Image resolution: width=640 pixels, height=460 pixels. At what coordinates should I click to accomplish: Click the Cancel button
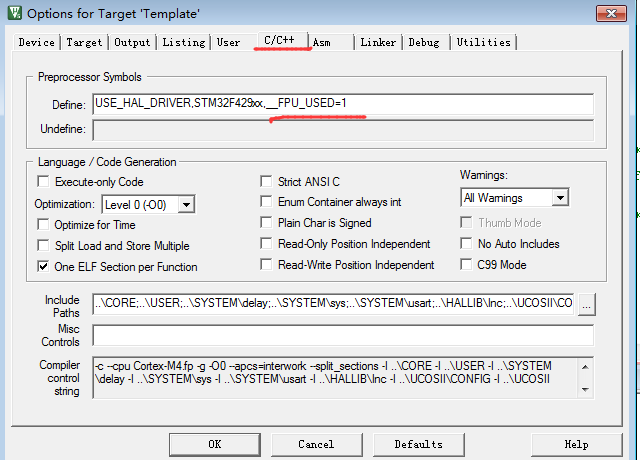pos(316,444)
